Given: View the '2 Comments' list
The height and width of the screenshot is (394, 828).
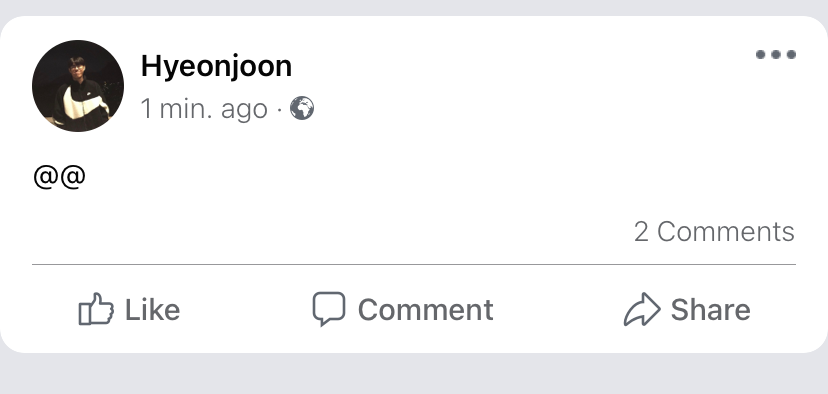Looking at the screenshot, I should coord(714,231).
